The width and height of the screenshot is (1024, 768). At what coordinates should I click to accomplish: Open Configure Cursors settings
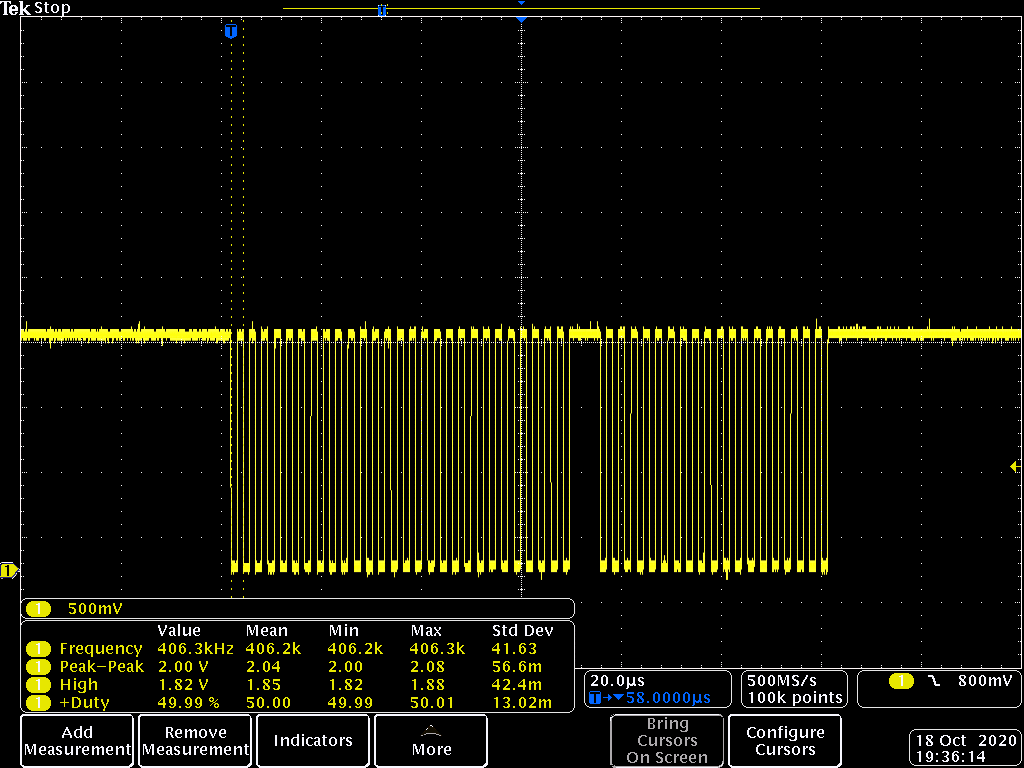pos(785,741)
